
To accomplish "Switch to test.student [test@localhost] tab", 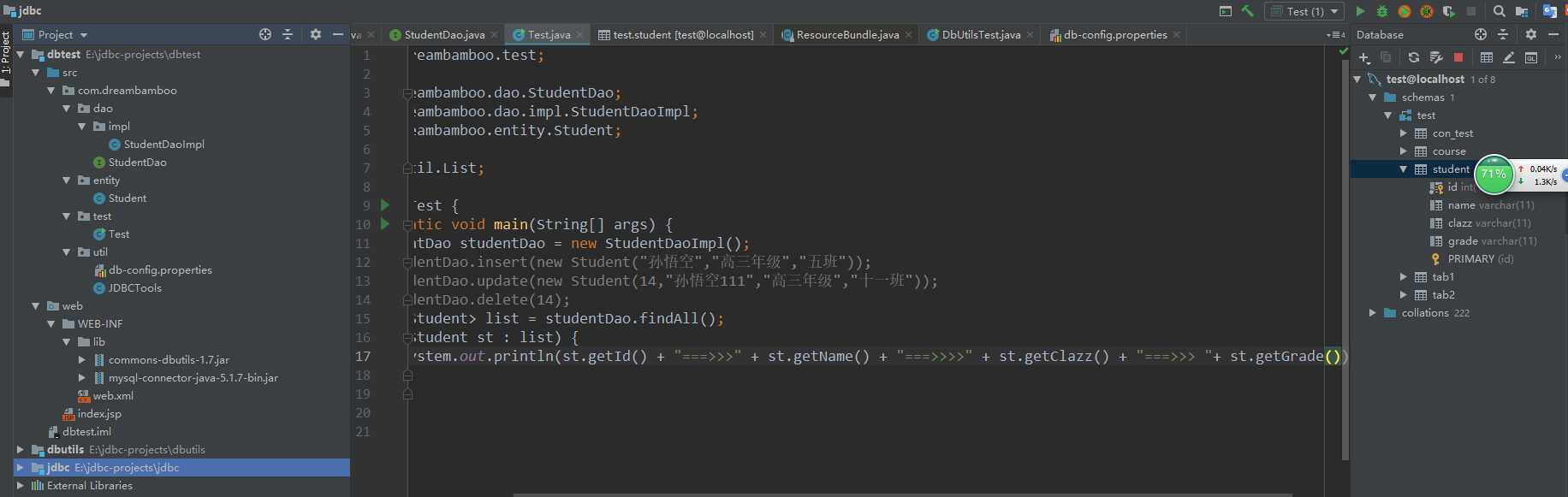I will 682,35.
